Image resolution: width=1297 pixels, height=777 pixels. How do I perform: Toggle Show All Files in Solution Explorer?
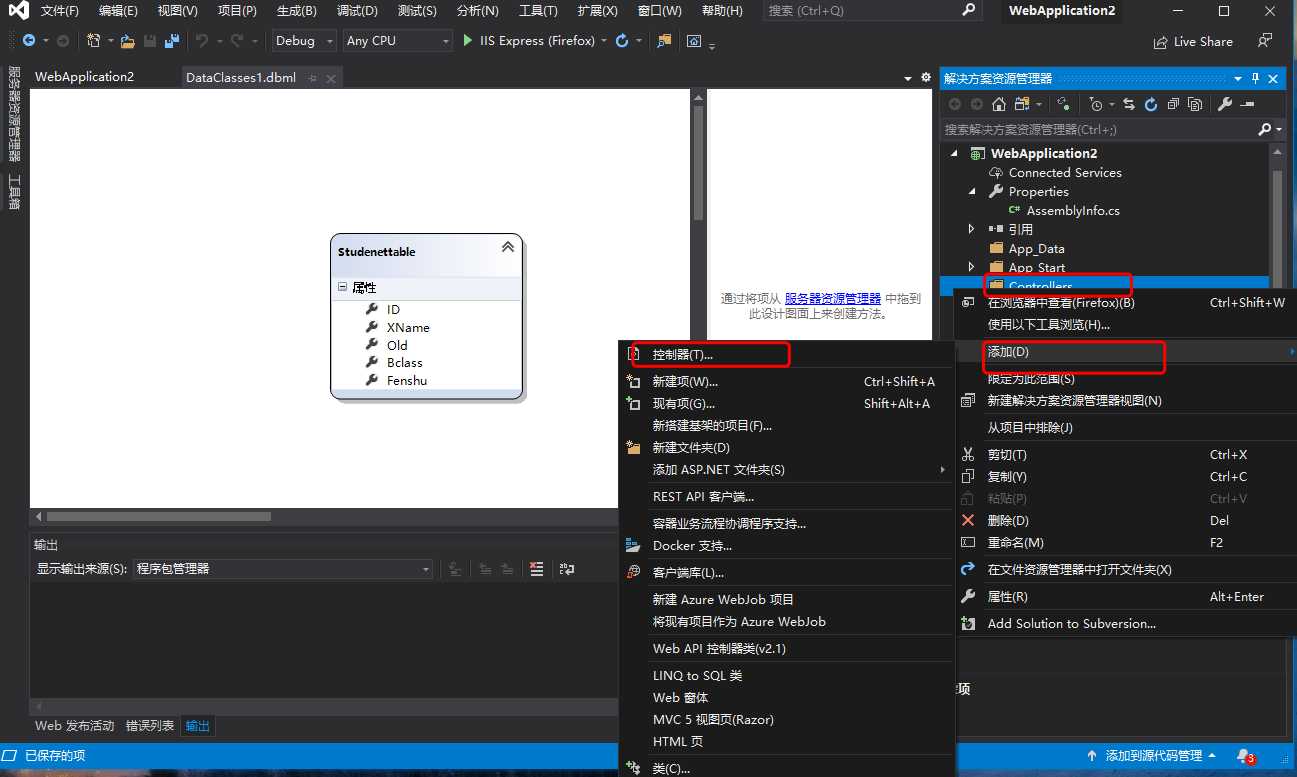1194,104
